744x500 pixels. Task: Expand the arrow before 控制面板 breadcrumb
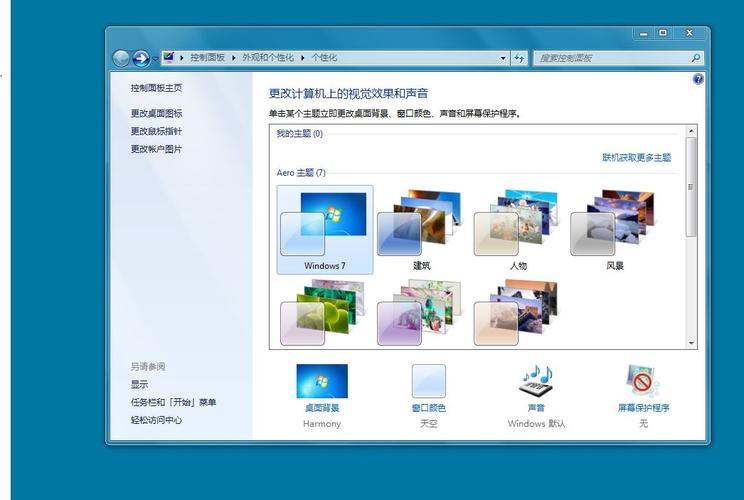182,58
